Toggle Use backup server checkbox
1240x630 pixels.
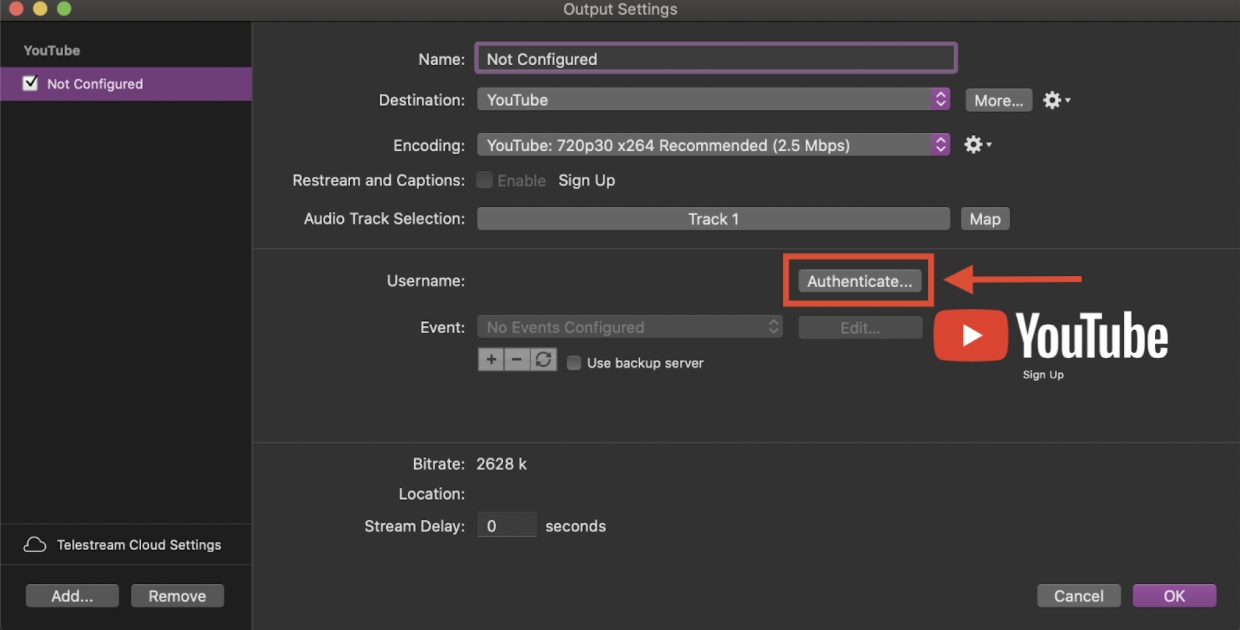point(574,363)
